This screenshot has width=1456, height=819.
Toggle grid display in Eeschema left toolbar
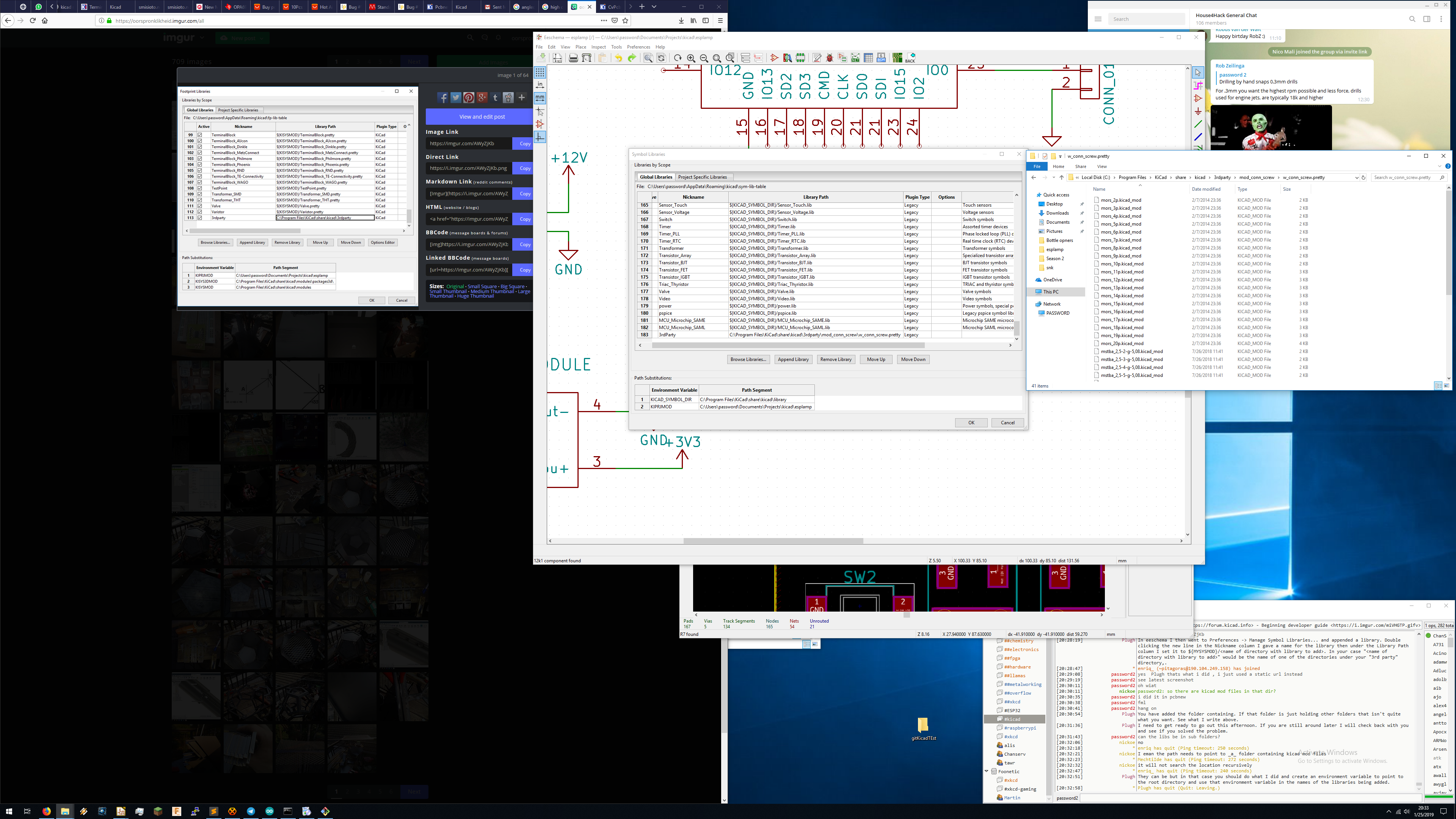(540, 73)
